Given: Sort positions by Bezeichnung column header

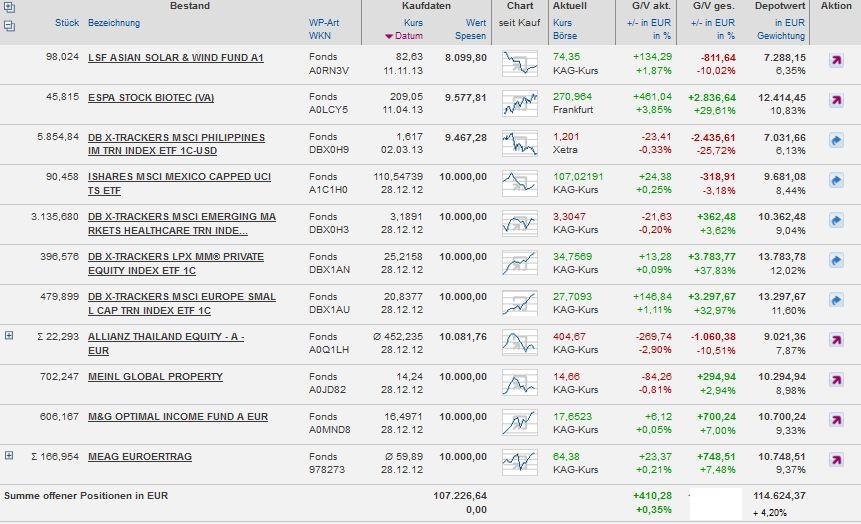Looking at the screenshot, I should (x=114, y=22).
